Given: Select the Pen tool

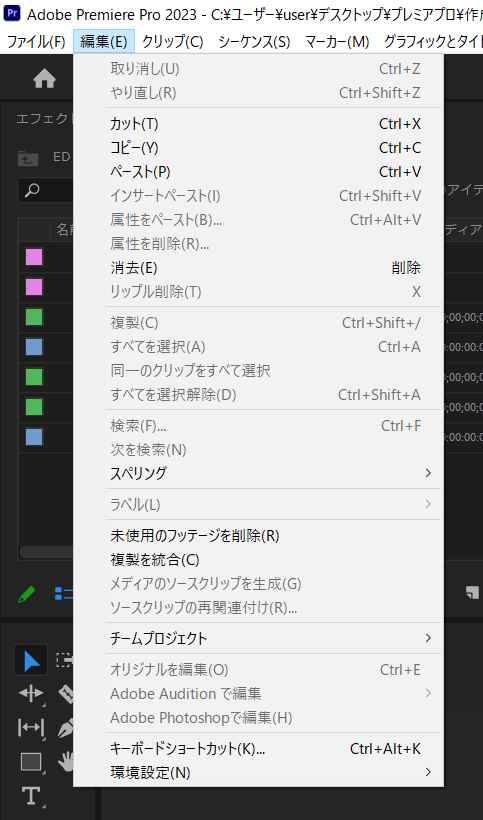Looking at the screenshot, I should tap(65, 727).
